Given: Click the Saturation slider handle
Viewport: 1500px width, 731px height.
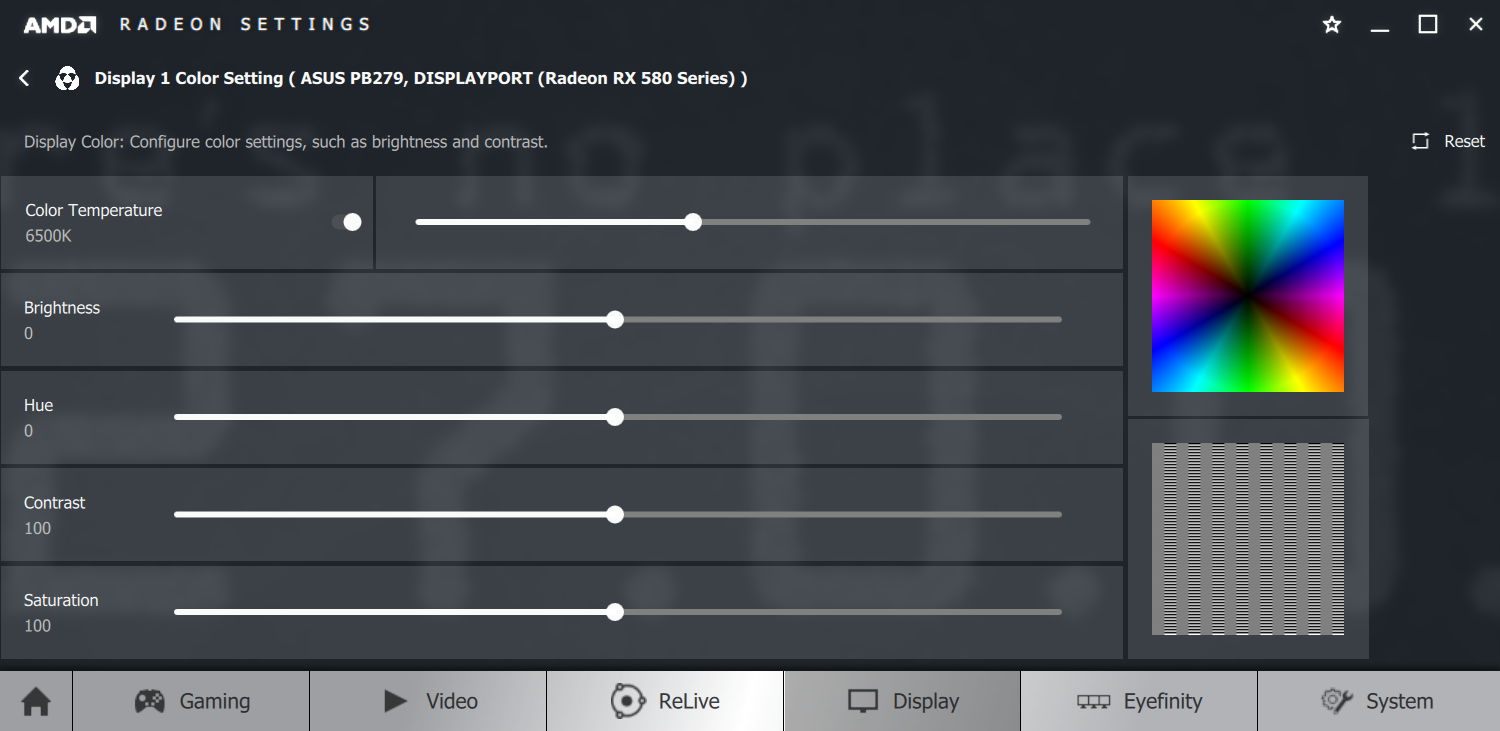Looking at the screenshot, I should point(615,612).
